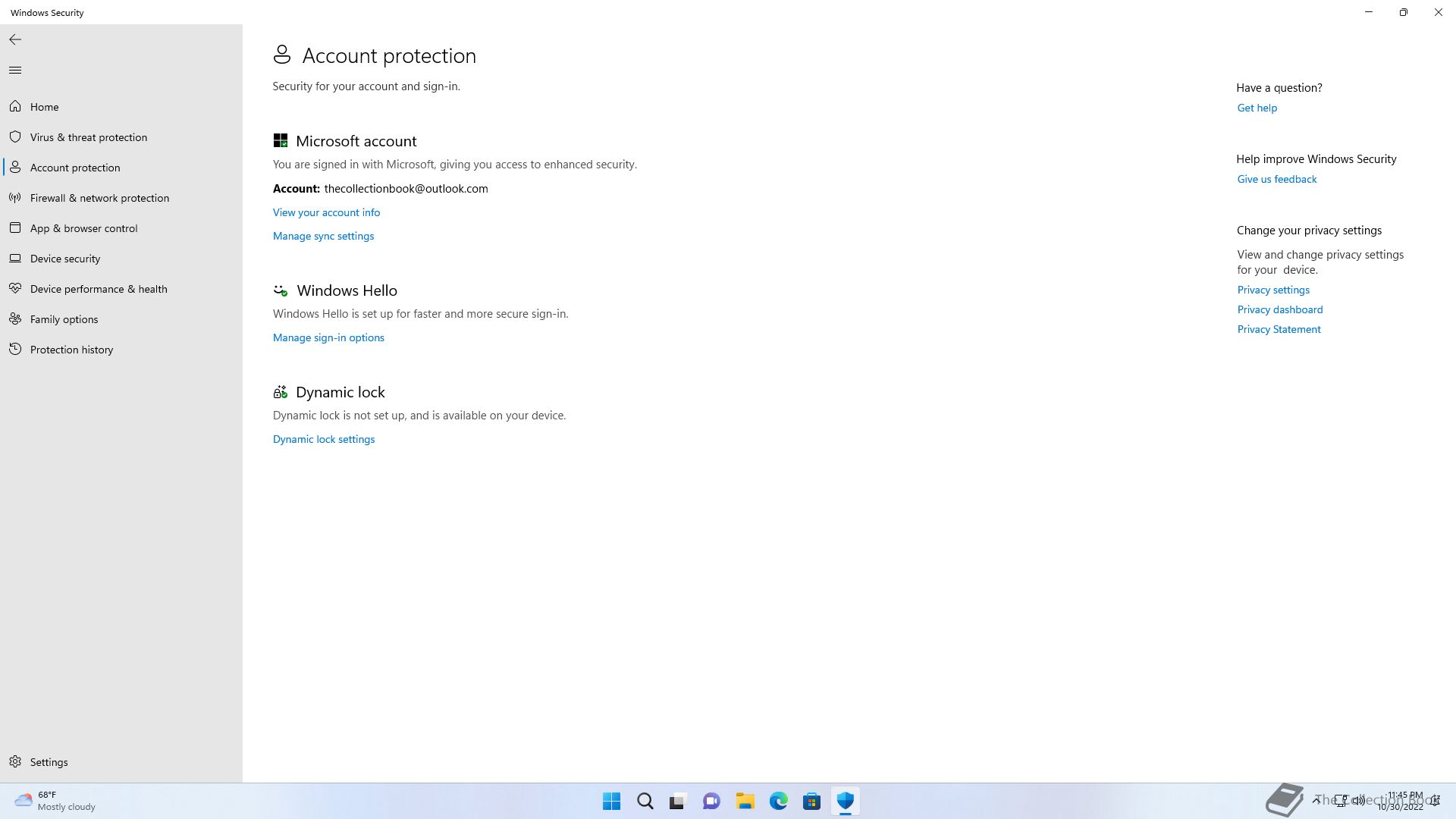Click the Virus & threat protection shield icon
The width and height of the screenshot is (1456, 819).
[x=15, y=137]
